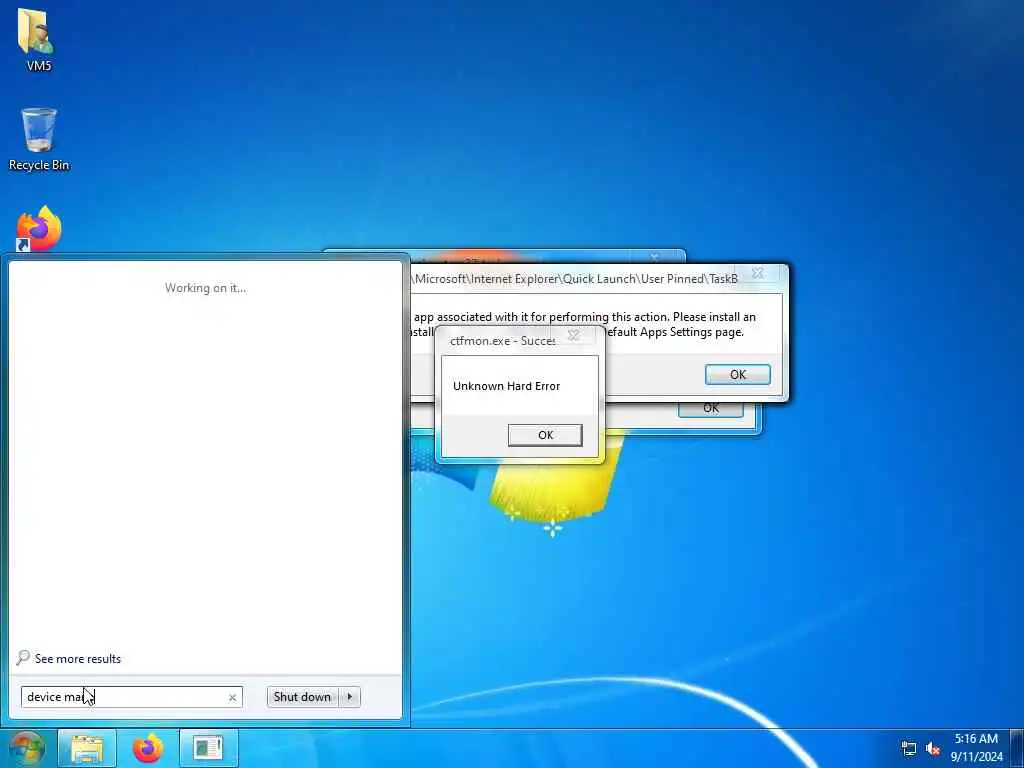Screen dimensions: 1024x768
Task: Click OK in the rearmost dialog
Action: tap(711, 409)
